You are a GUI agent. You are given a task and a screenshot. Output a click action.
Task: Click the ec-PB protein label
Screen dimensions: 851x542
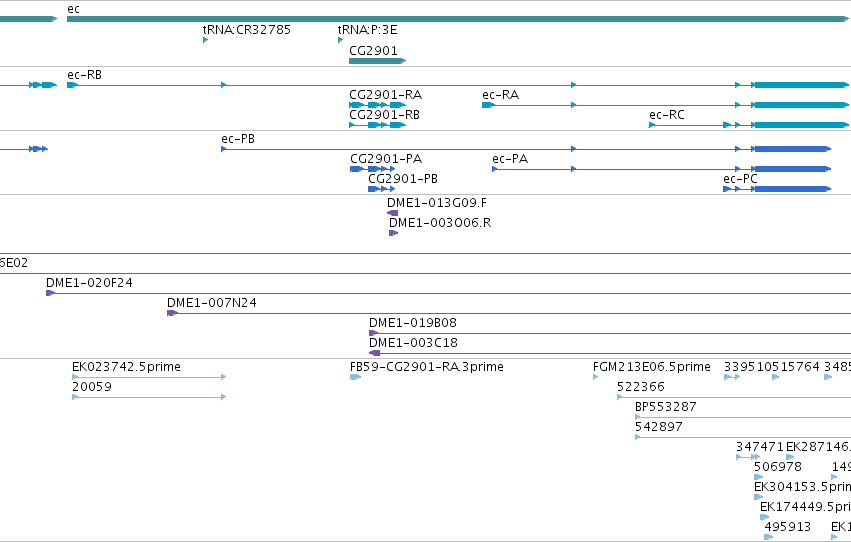click(238, 139)
